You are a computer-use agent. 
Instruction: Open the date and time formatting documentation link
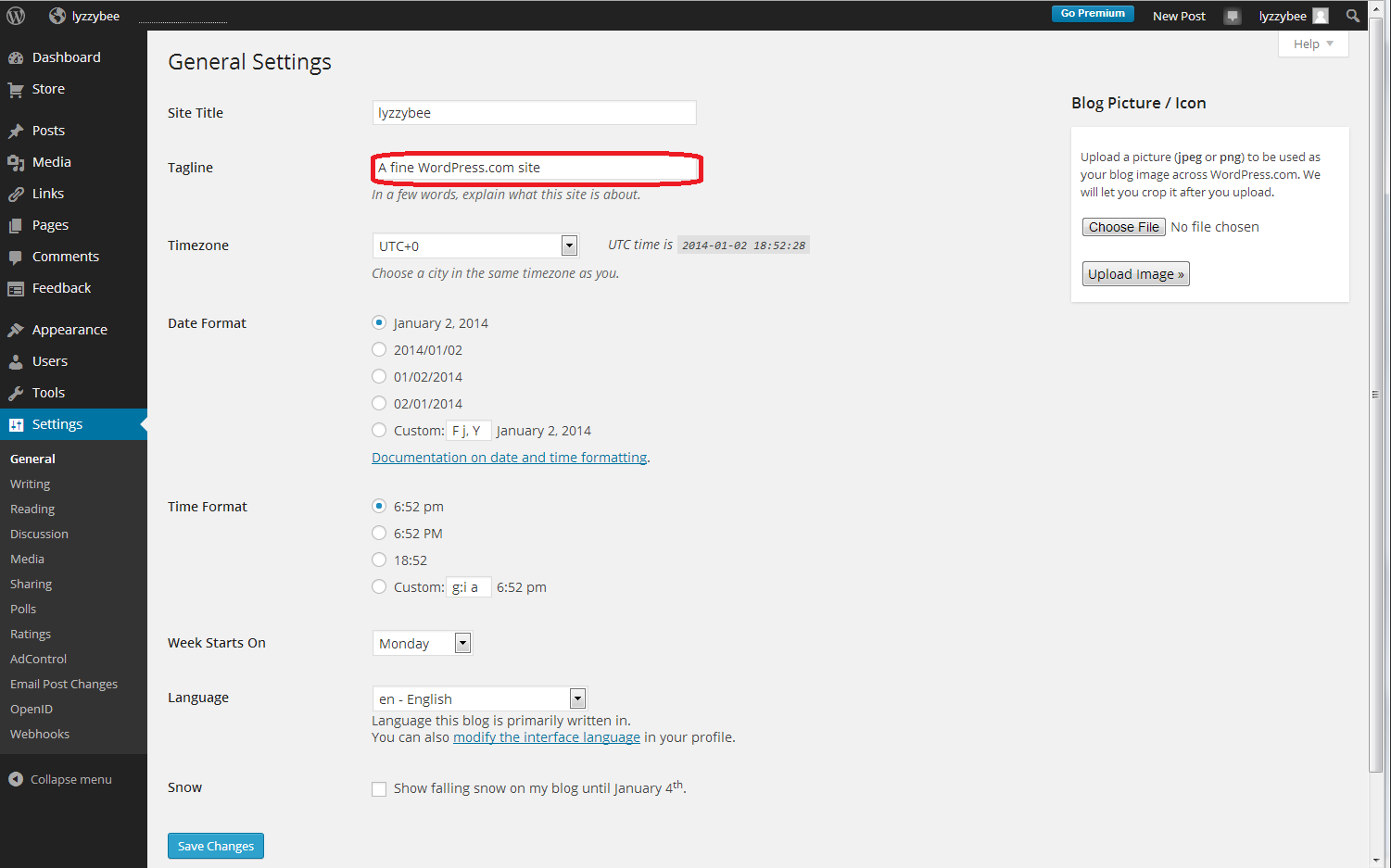[x=509, y=458]
